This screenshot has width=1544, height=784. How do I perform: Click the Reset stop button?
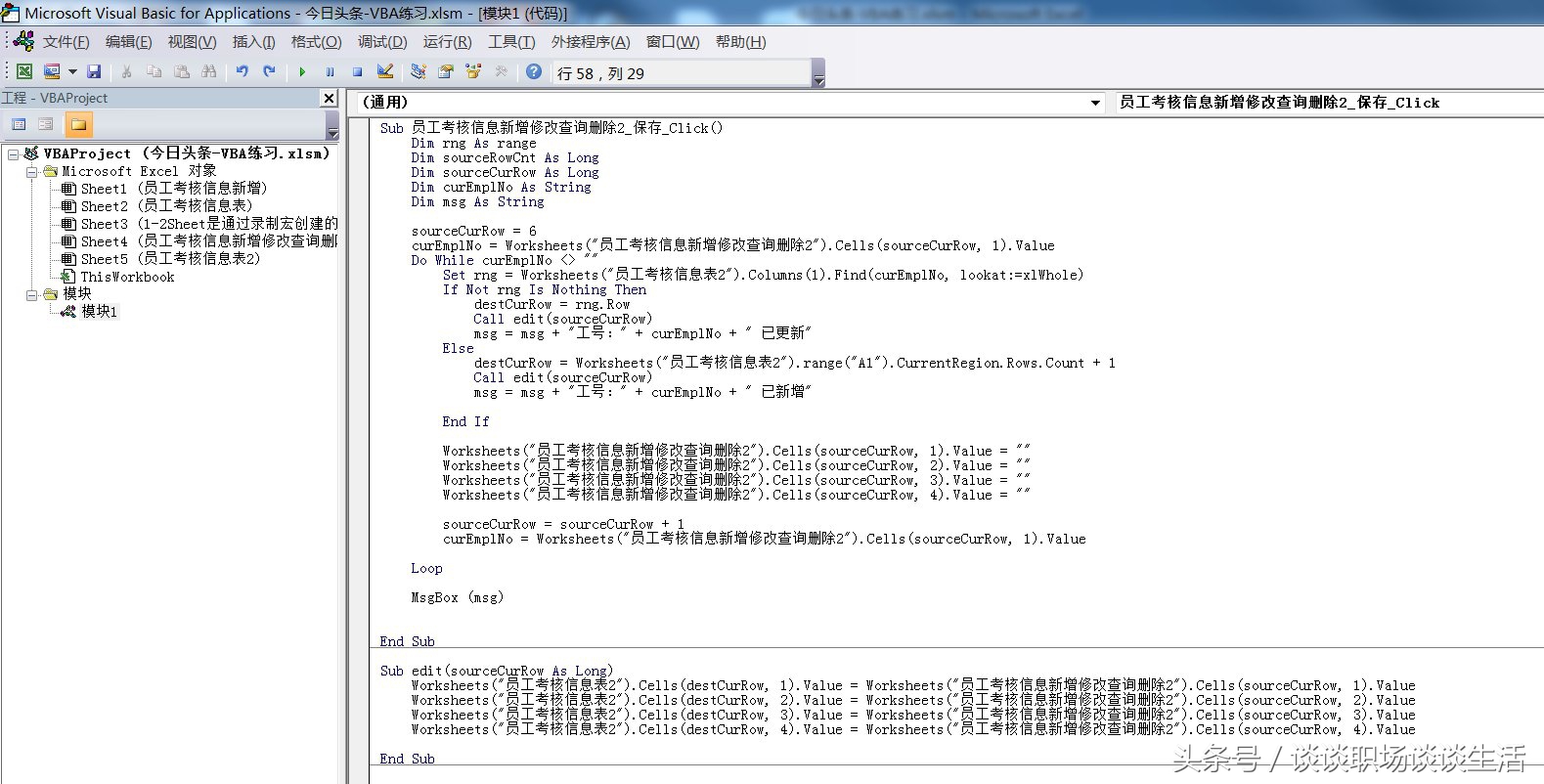tap(357, 71)
